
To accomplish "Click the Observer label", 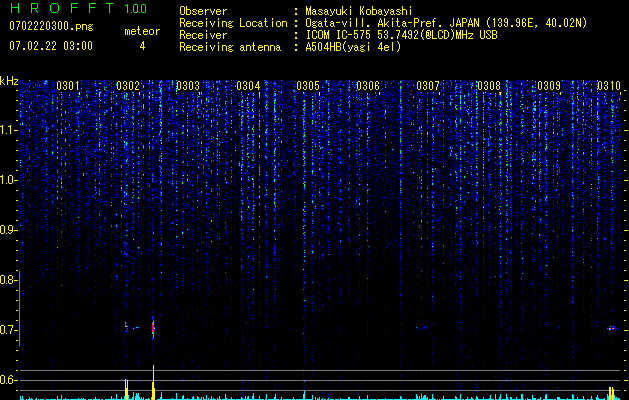I will (x=203, y=11).
